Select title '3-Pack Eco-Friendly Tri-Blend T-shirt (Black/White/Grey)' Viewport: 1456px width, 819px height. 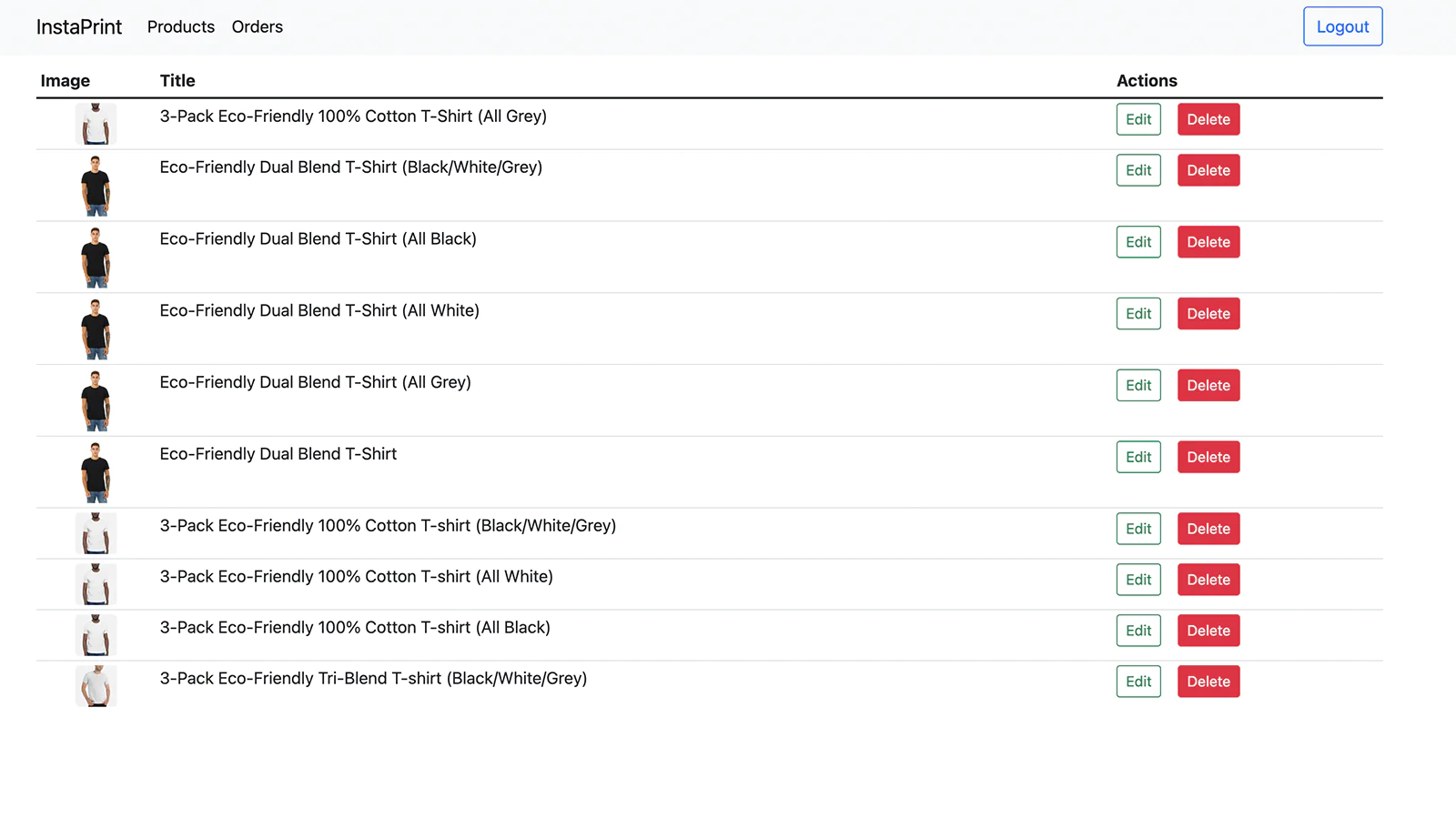(374, 679)
